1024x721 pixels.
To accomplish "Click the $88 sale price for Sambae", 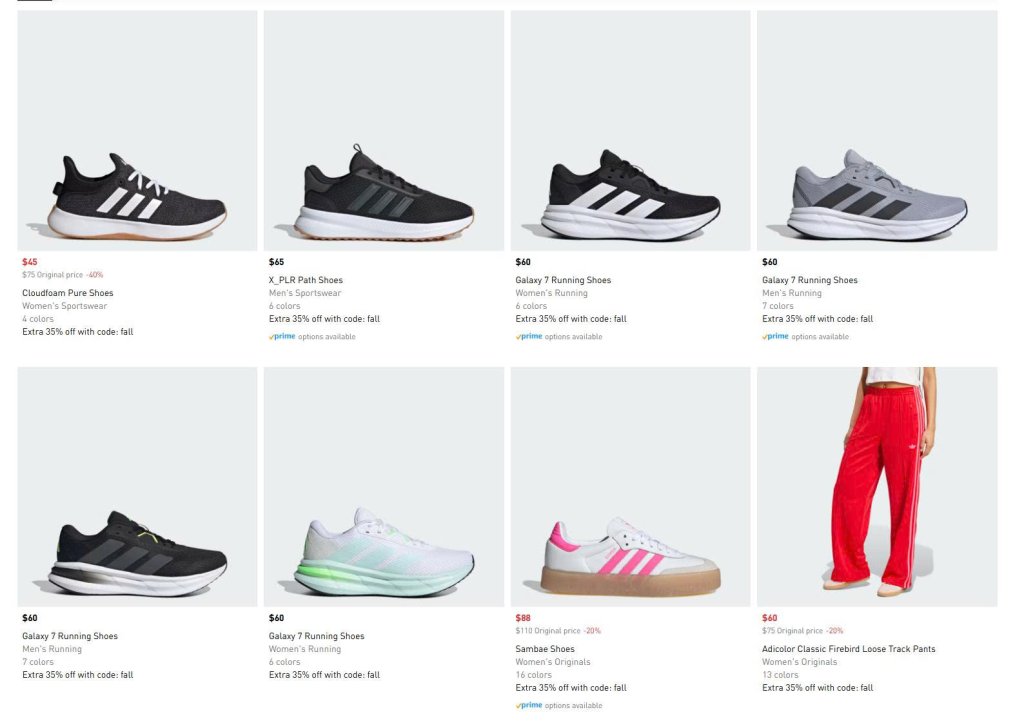I will (x=523, y=618).
